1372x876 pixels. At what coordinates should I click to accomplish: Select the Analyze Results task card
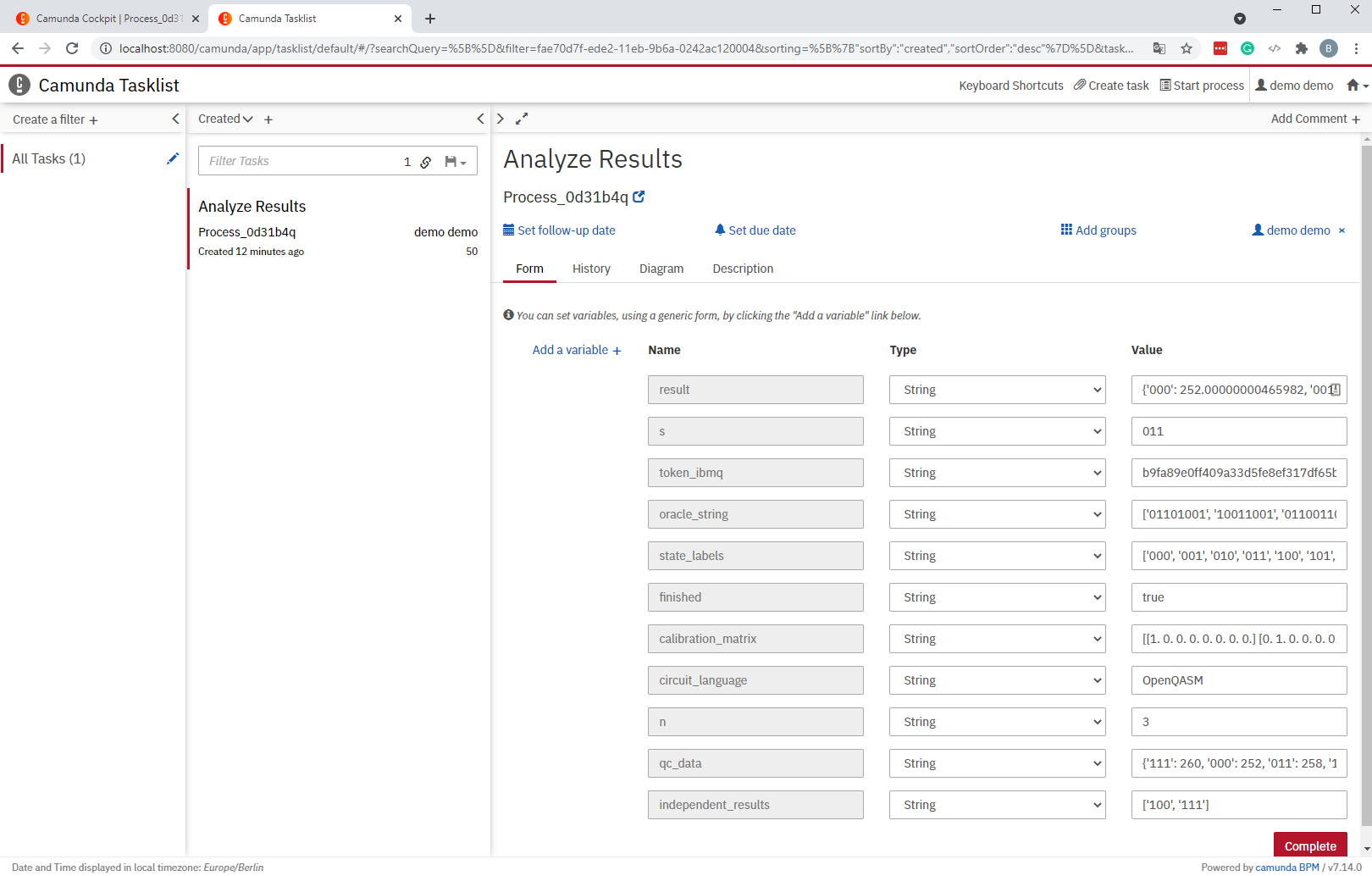coord(338,229)
